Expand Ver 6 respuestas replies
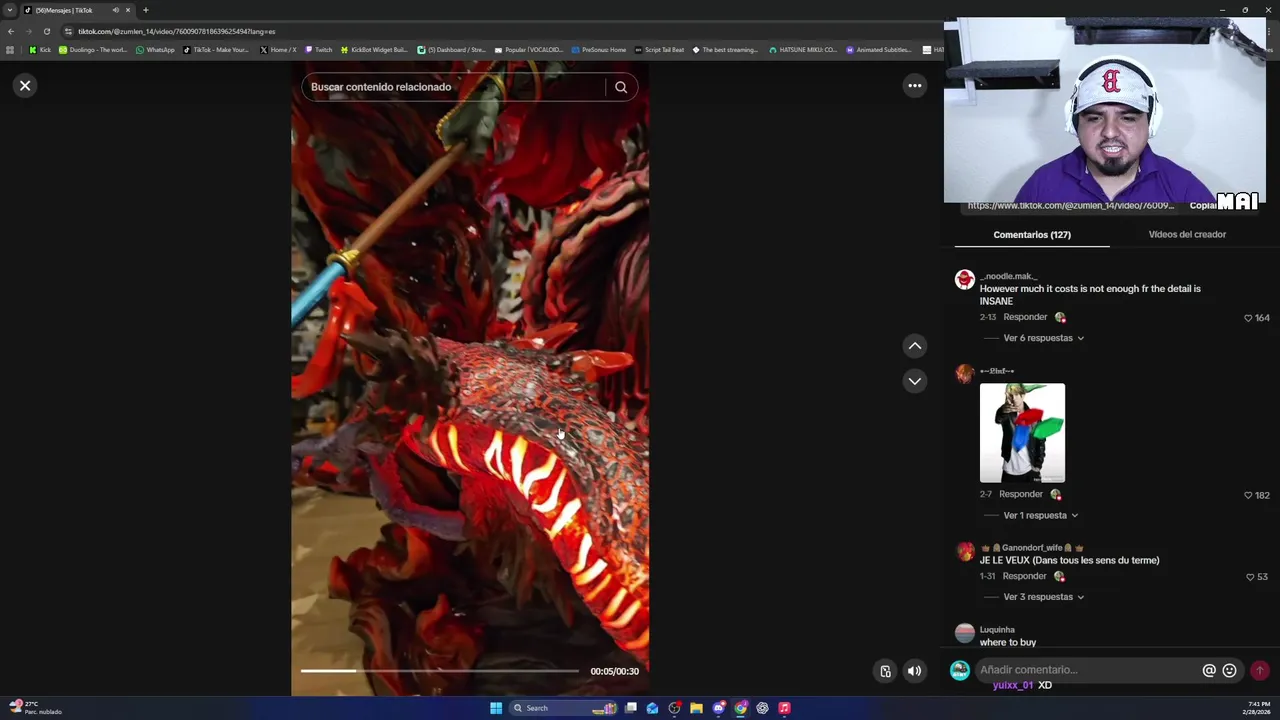The height and width of the screenshot is (720, 1280). (x=1044, y=338)
